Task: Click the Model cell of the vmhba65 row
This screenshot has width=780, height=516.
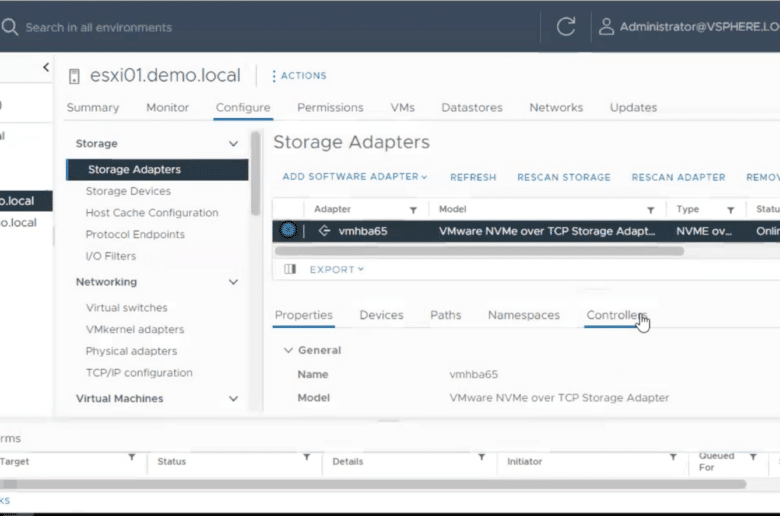Action: click(x=547, y=231)
